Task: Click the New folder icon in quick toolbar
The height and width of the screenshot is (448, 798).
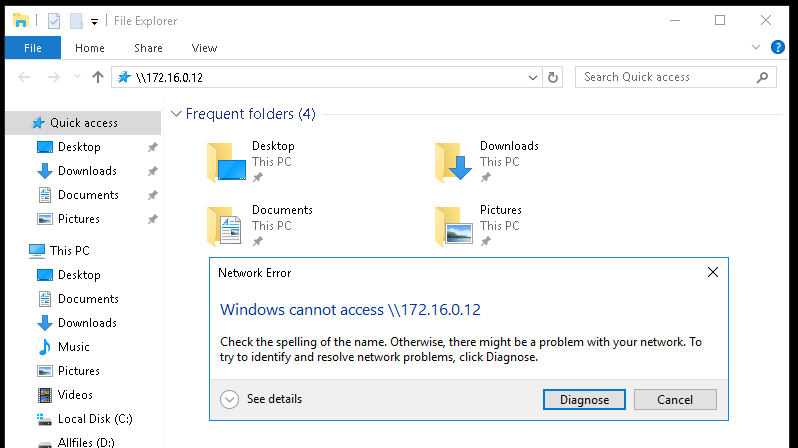Action: (76, 21)
